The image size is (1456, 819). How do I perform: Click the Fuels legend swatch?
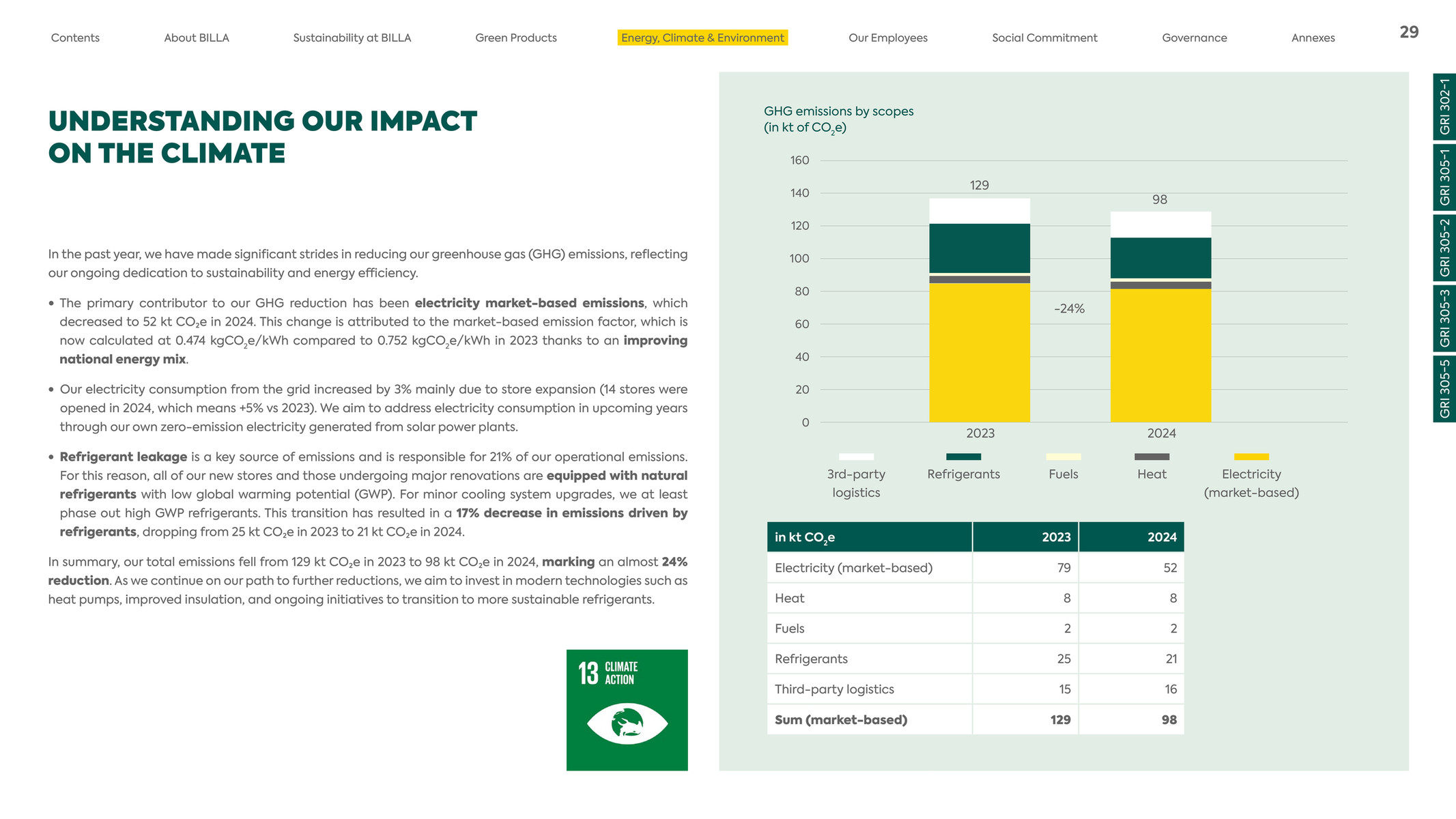(x=1064, y=457)
